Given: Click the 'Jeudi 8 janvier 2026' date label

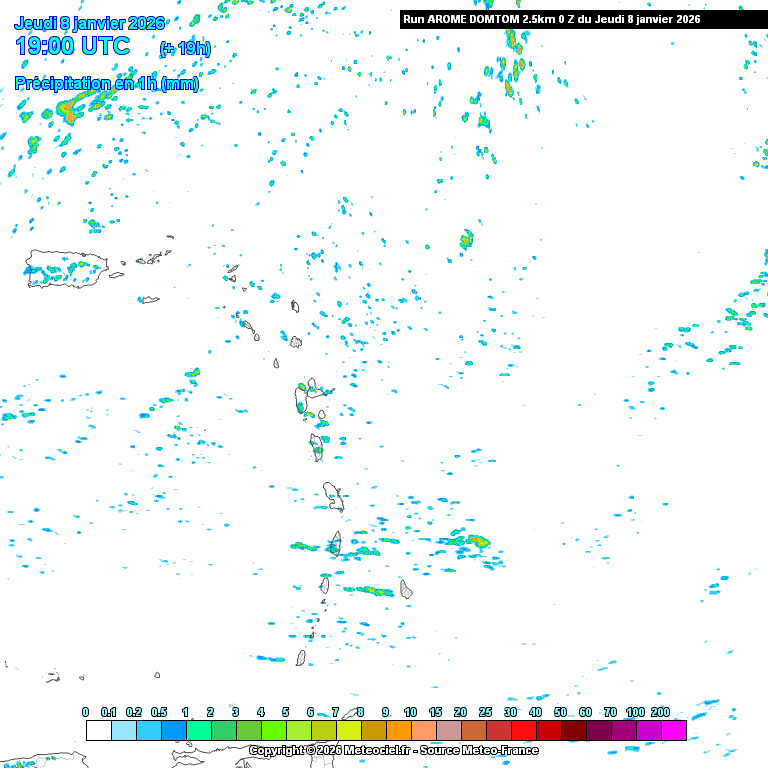Looking at the screenshot, I should pyautogui.click(x=90, y=23).
